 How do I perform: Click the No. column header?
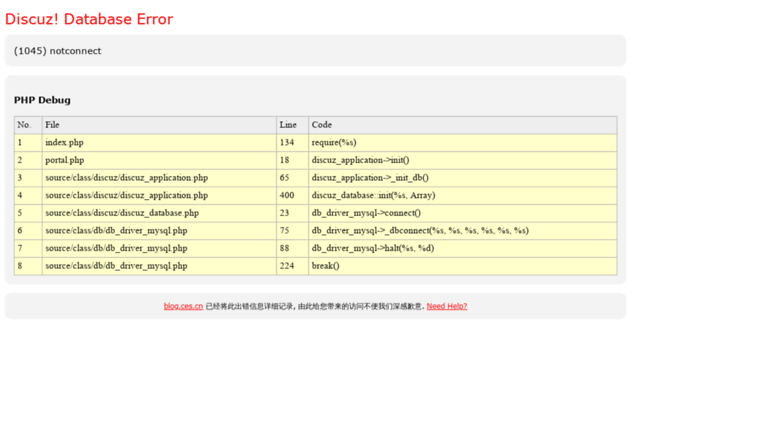pyautogui.click(x=28, y=125)
